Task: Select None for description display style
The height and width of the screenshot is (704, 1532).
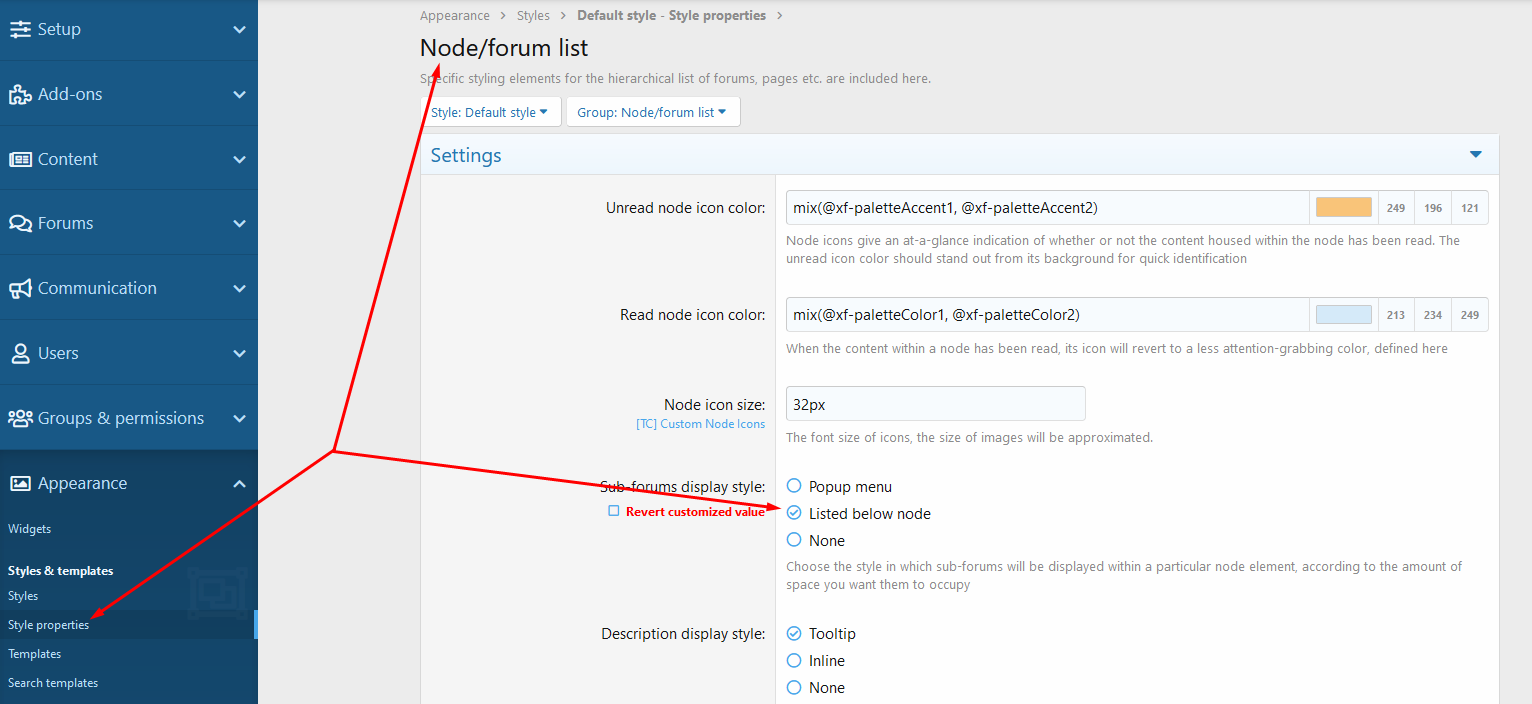Action: [794, 687]
